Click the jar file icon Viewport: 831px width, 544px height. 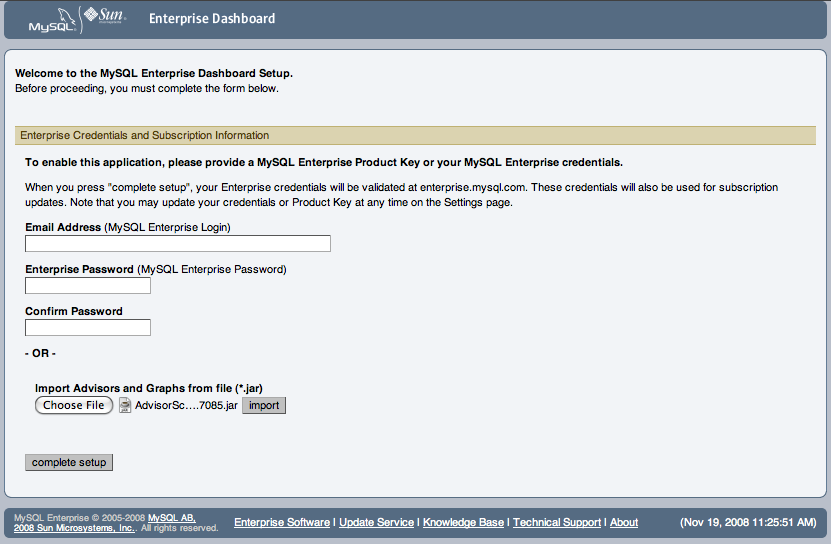point(125,406)
